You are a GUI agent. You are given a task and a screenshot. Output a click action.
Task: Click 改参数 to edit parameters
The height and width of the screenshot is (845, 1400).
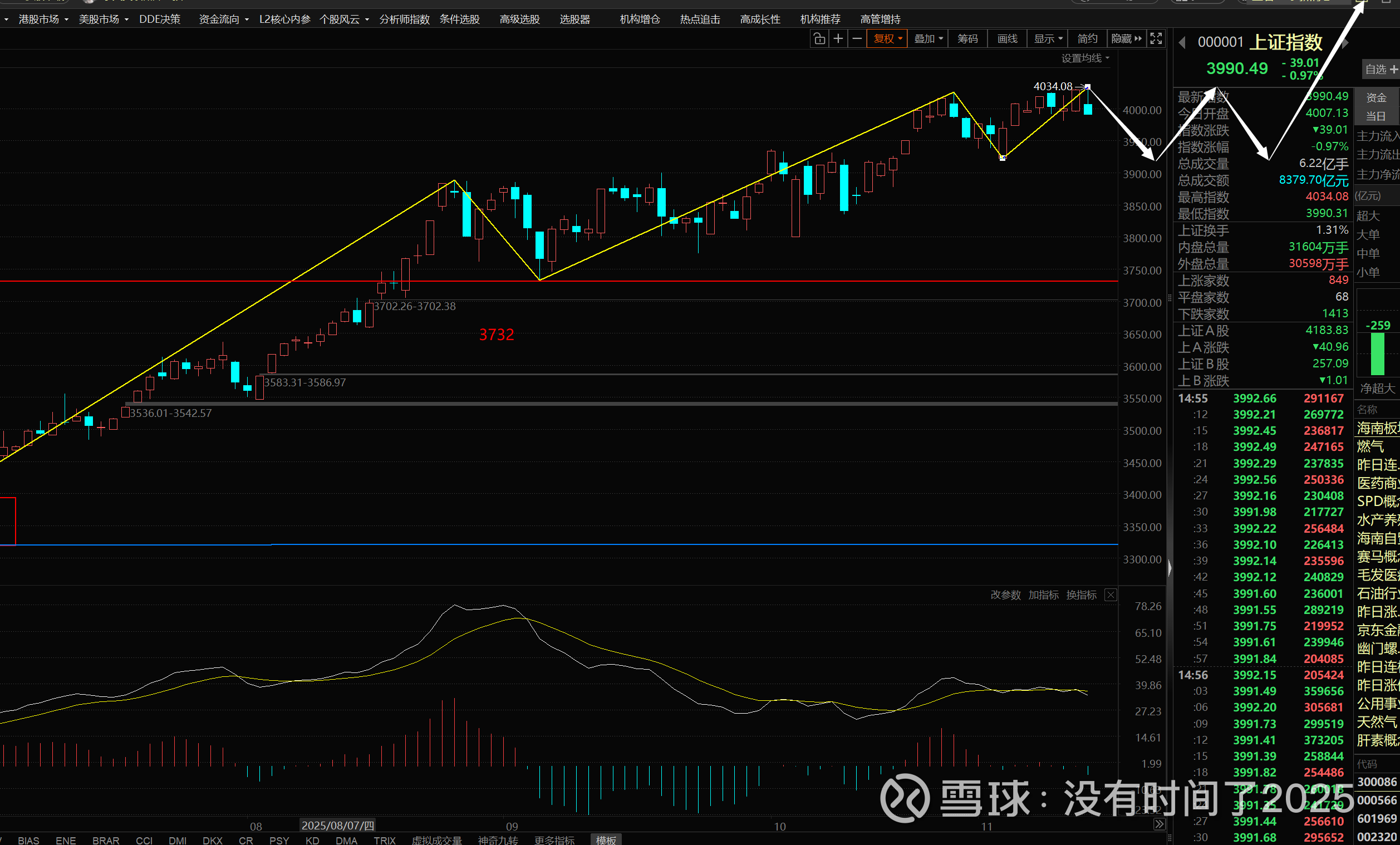[1005, 595]
